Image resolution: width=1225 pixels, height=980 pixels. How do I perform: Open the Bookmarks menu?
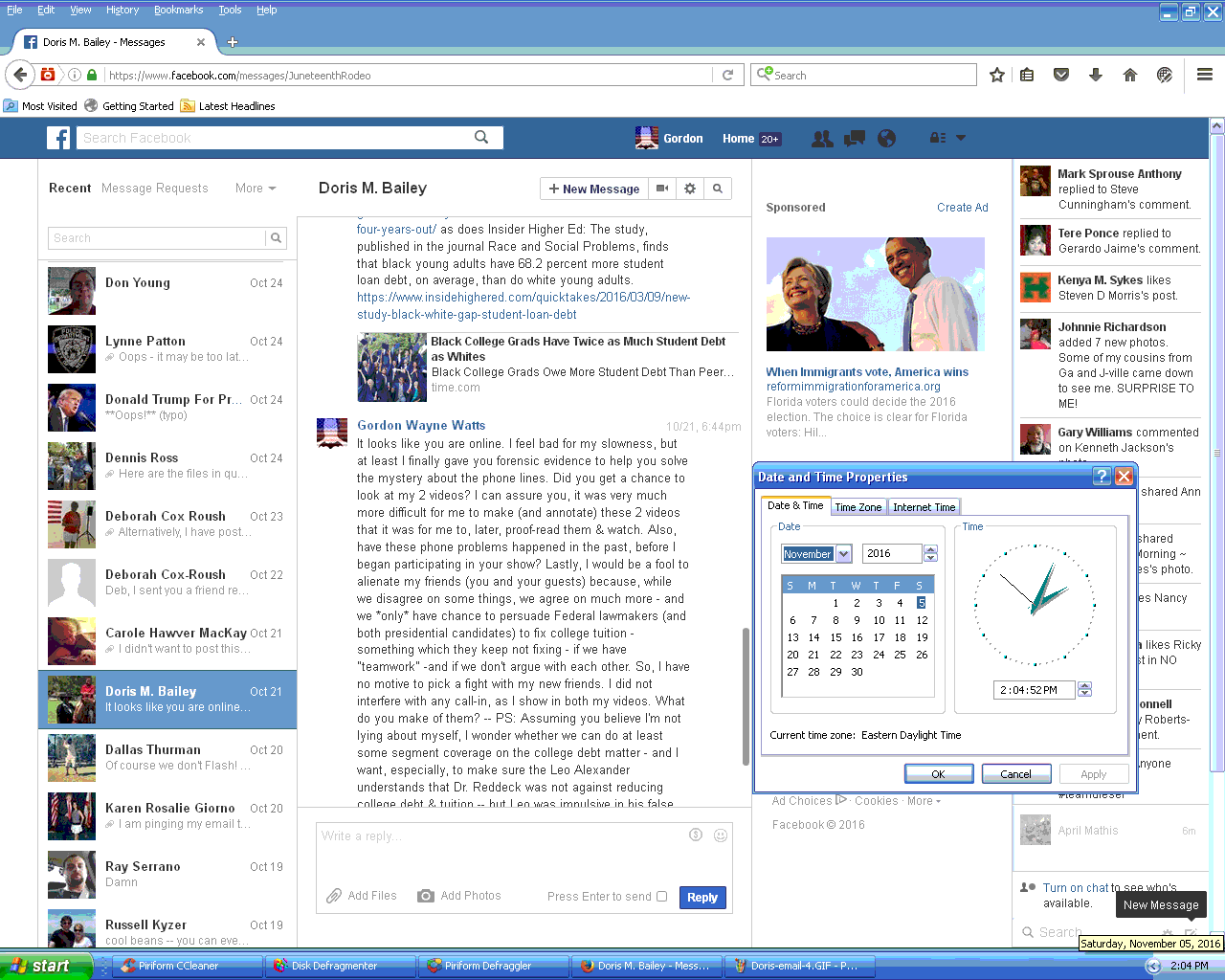[178, 10]
